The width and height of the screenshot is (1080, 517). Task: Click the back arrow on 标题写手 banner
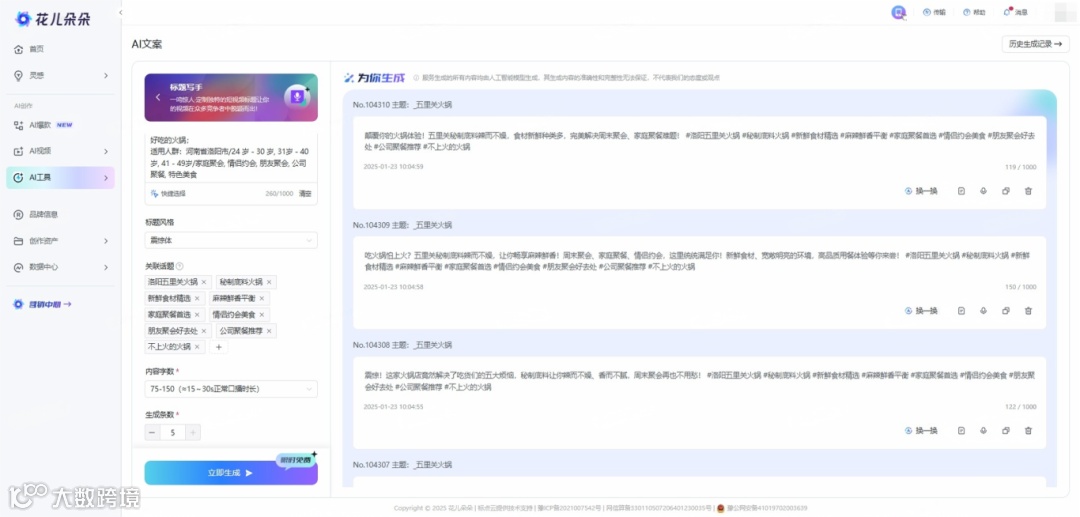[158, 98]
